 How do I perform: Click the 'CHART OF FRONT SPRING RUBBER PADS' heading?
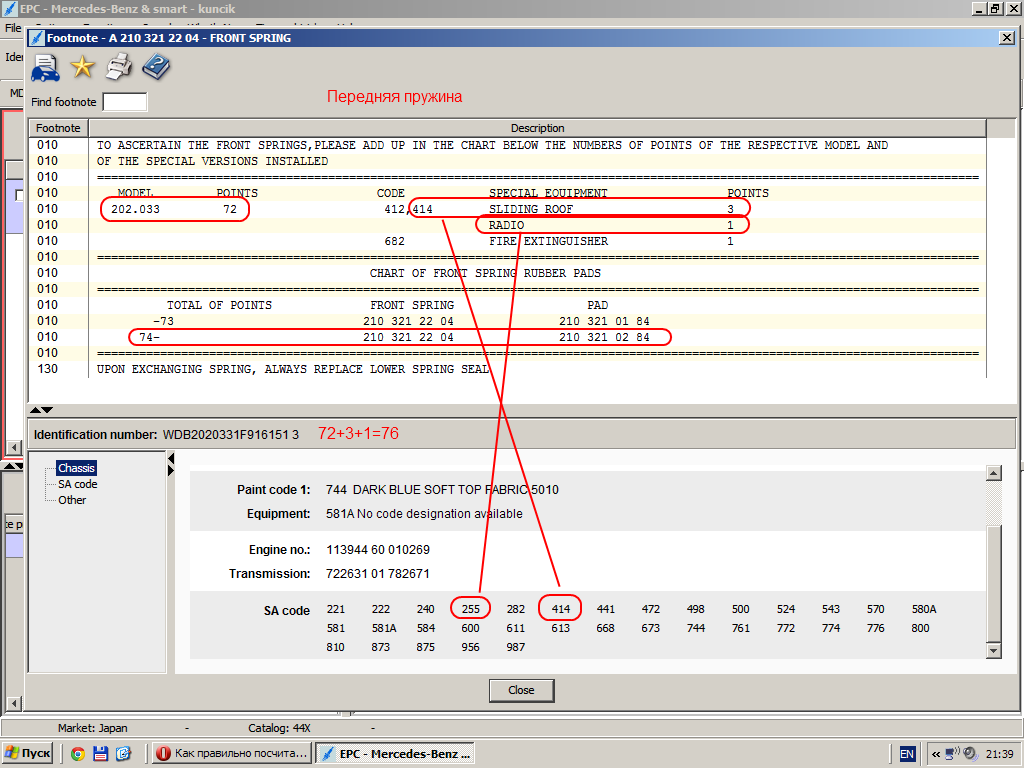(485, 273)
